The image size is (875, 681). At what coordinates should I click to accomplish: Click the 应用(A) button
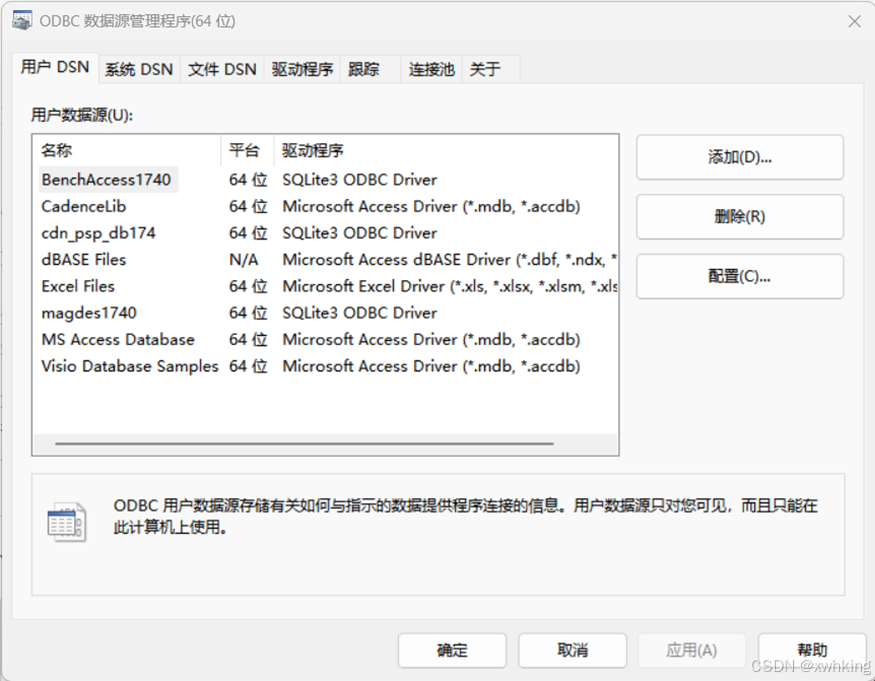[x=692, y=650]
